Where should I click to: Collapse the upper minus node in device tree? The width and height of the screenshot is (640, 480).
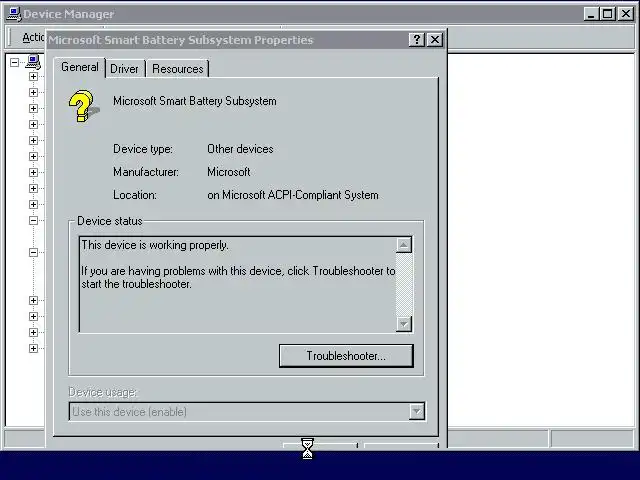tap(33, 220)
